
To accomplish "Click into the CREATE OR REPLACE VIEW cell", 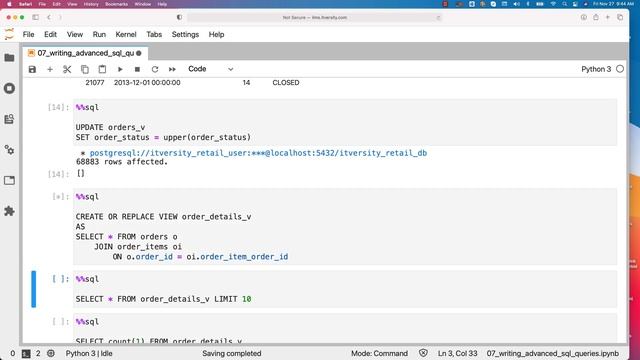I will point(345,227).
